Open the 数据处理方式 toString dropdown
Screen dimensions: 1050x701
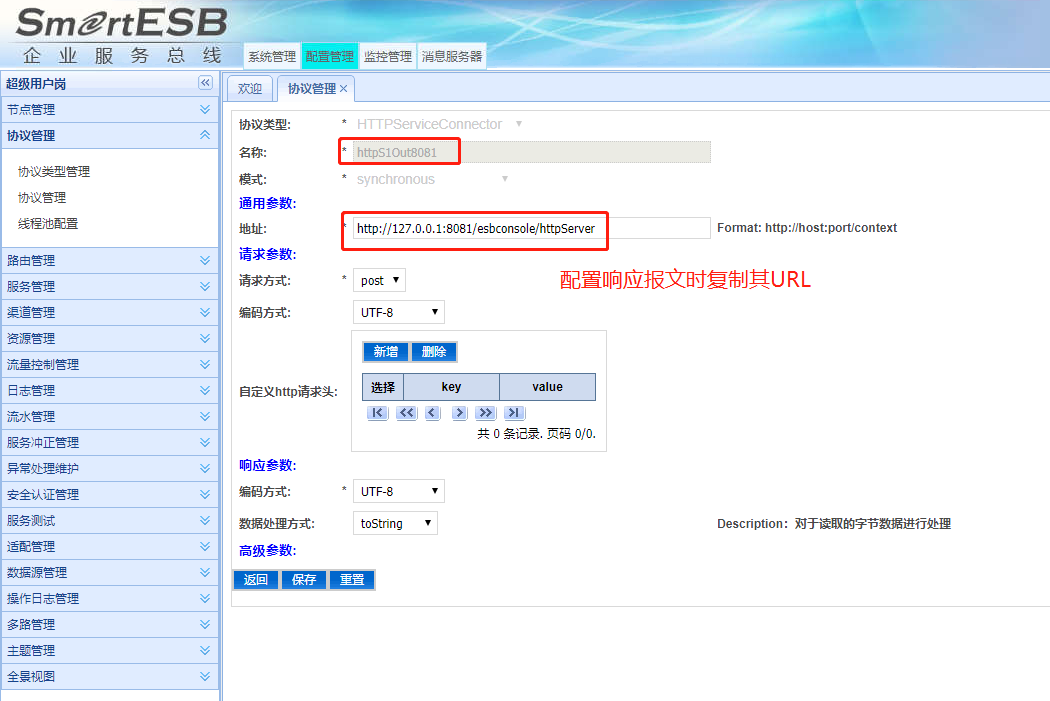coord(395,523)
